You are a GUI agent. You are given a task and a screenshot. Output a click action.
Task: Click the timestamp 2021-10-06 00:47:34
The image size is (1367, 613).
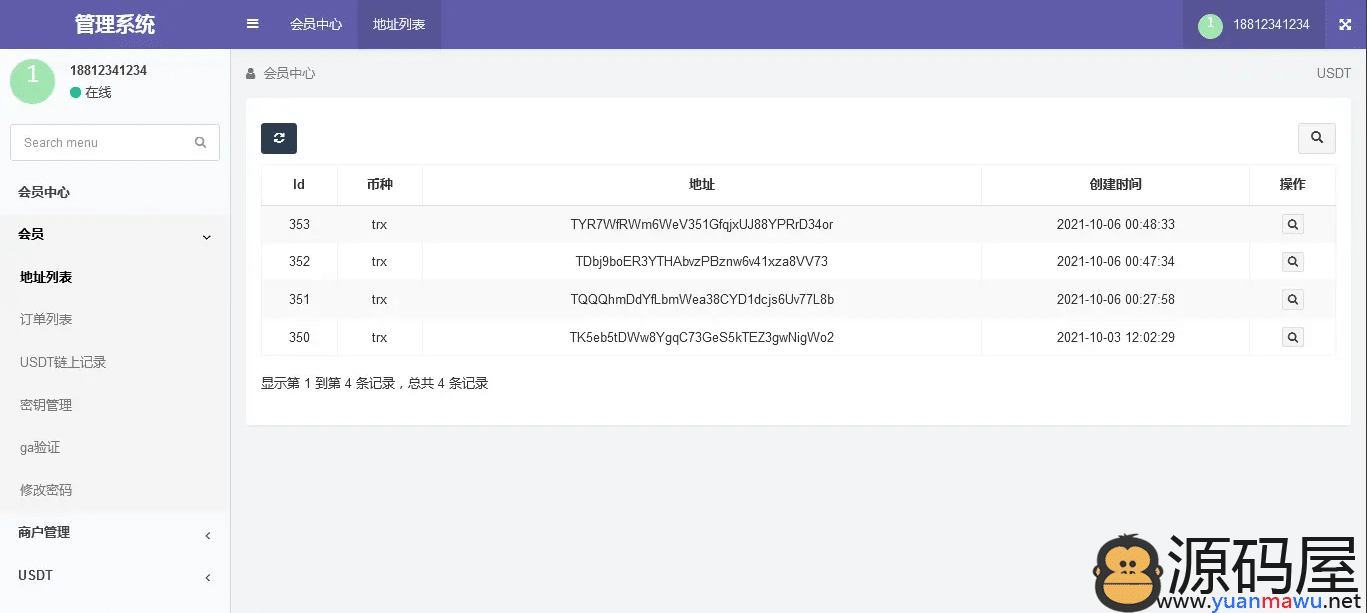click(x=1116, y=262)
